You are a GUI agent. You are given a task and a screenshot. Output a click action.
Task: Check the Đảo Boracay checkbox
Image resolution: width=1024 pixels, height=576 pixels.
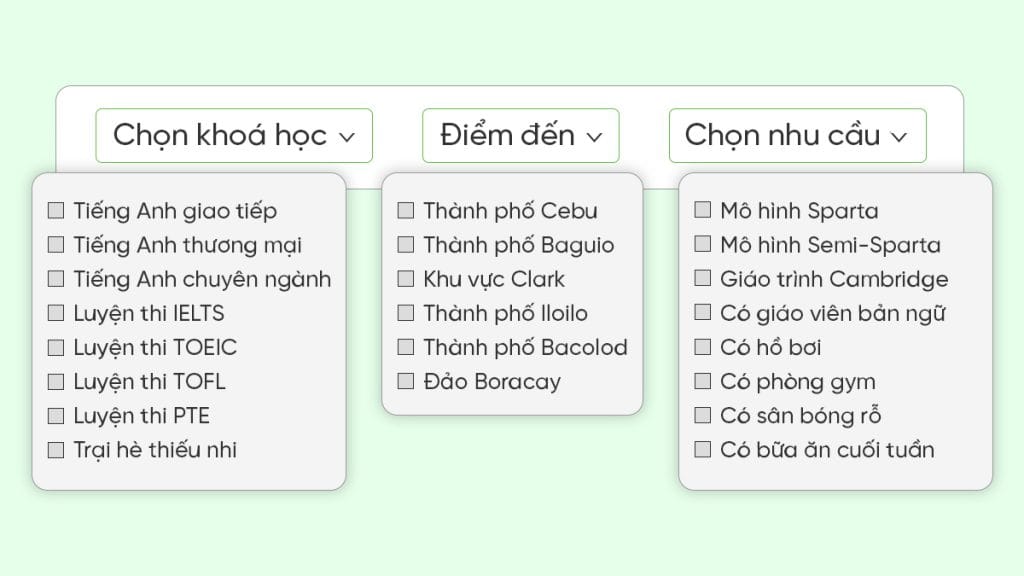tap(406, 381)
